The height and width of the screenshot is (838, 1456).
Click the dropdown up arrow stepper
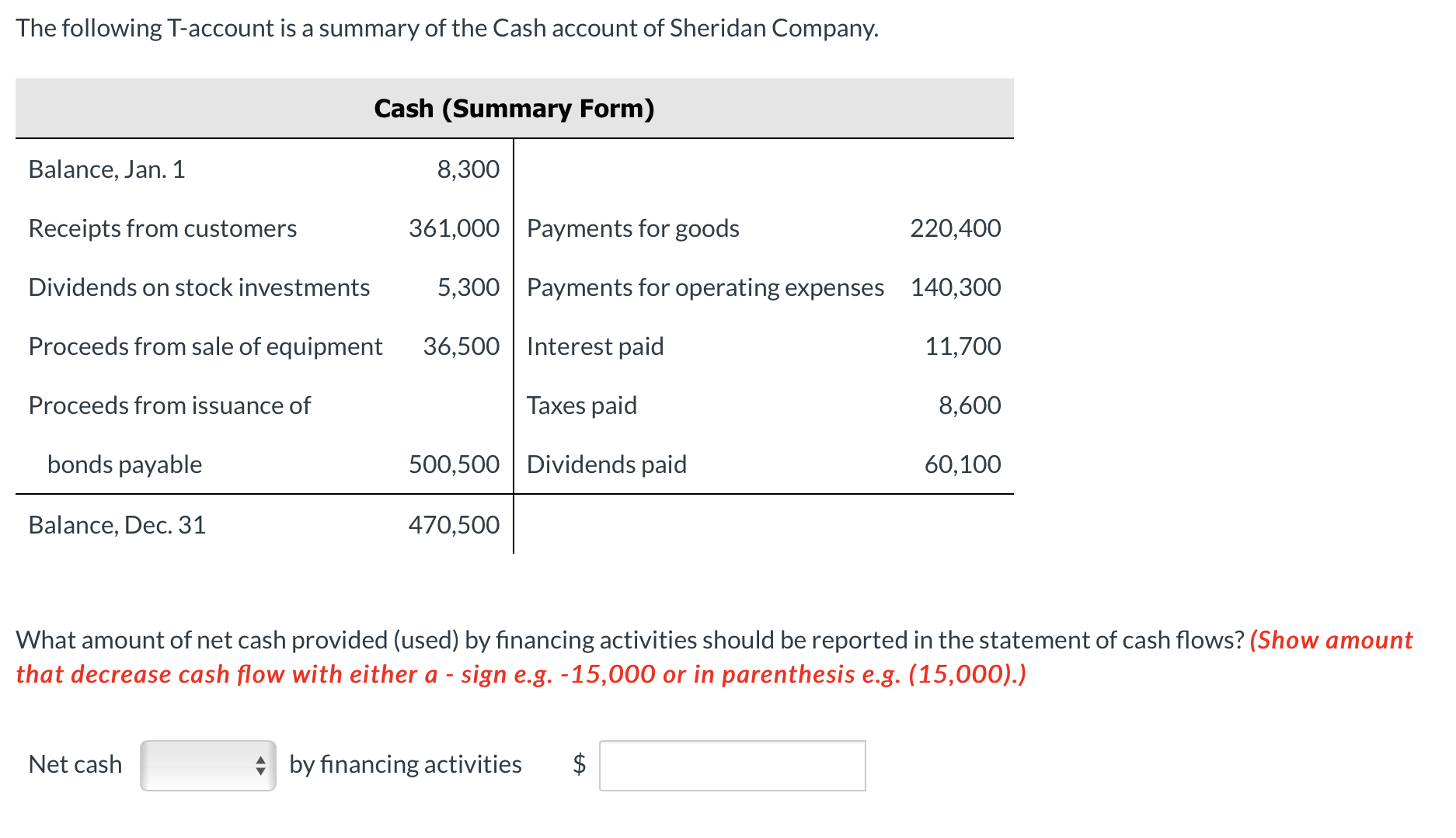pos(262,759)
